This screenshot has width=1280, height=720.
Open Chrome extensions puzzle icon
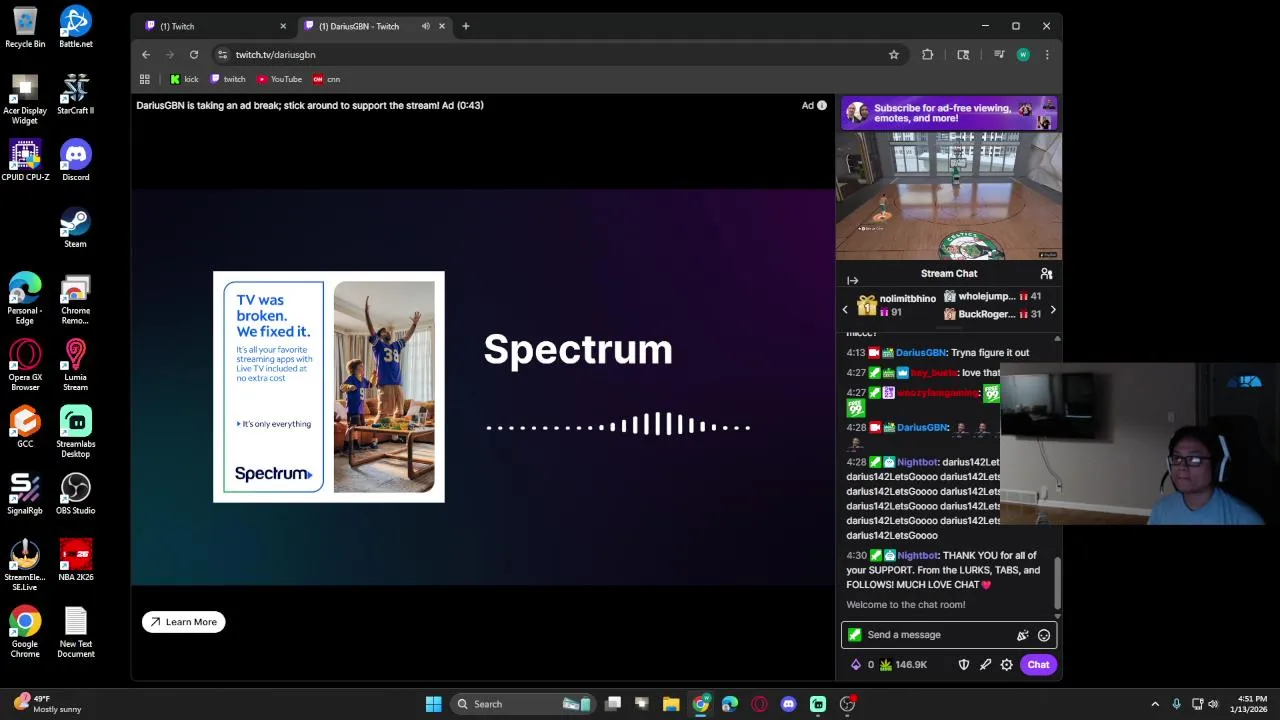[x=928, y=55]
